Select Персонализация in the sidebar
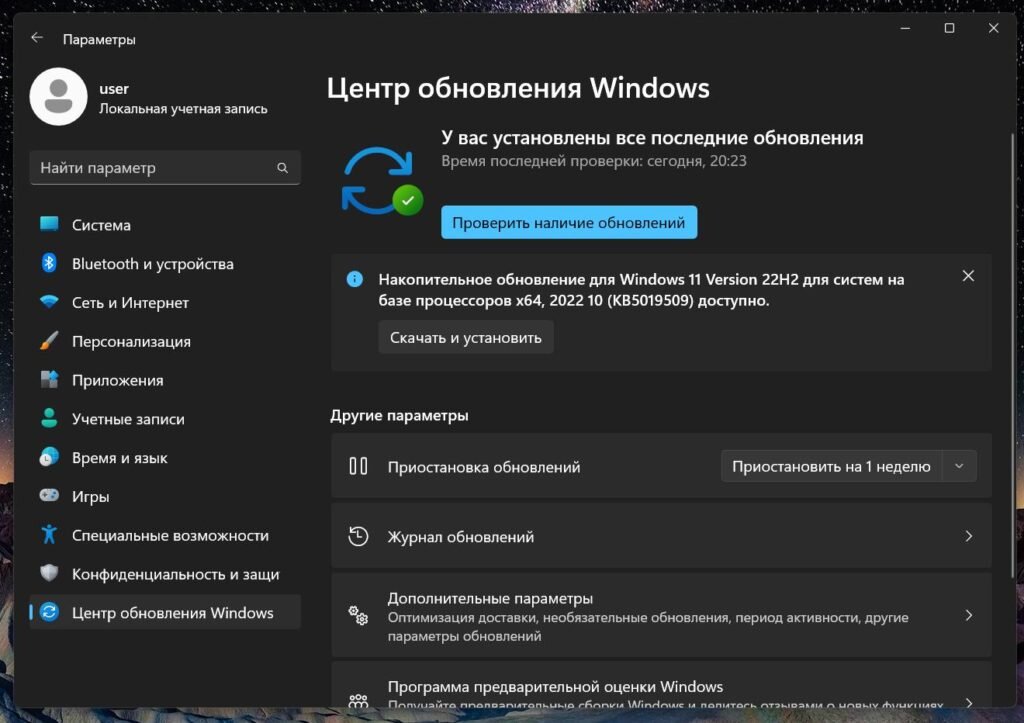1024x723 pixels. pyautogui.click(x=165, y=341)
